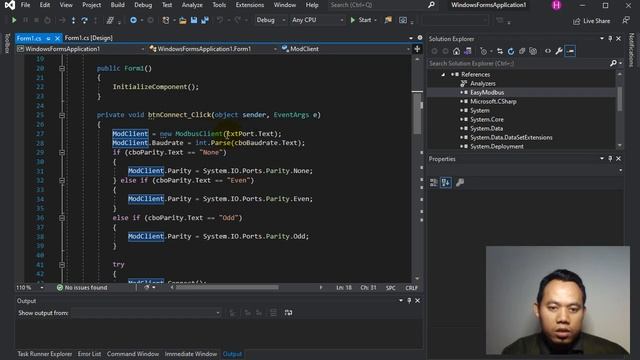Open the WindowsFormsApplication1.Form1 type dropdown
The height and width of the screenshot is (360, 640).
pyautogui.click(x=213, y=49)
